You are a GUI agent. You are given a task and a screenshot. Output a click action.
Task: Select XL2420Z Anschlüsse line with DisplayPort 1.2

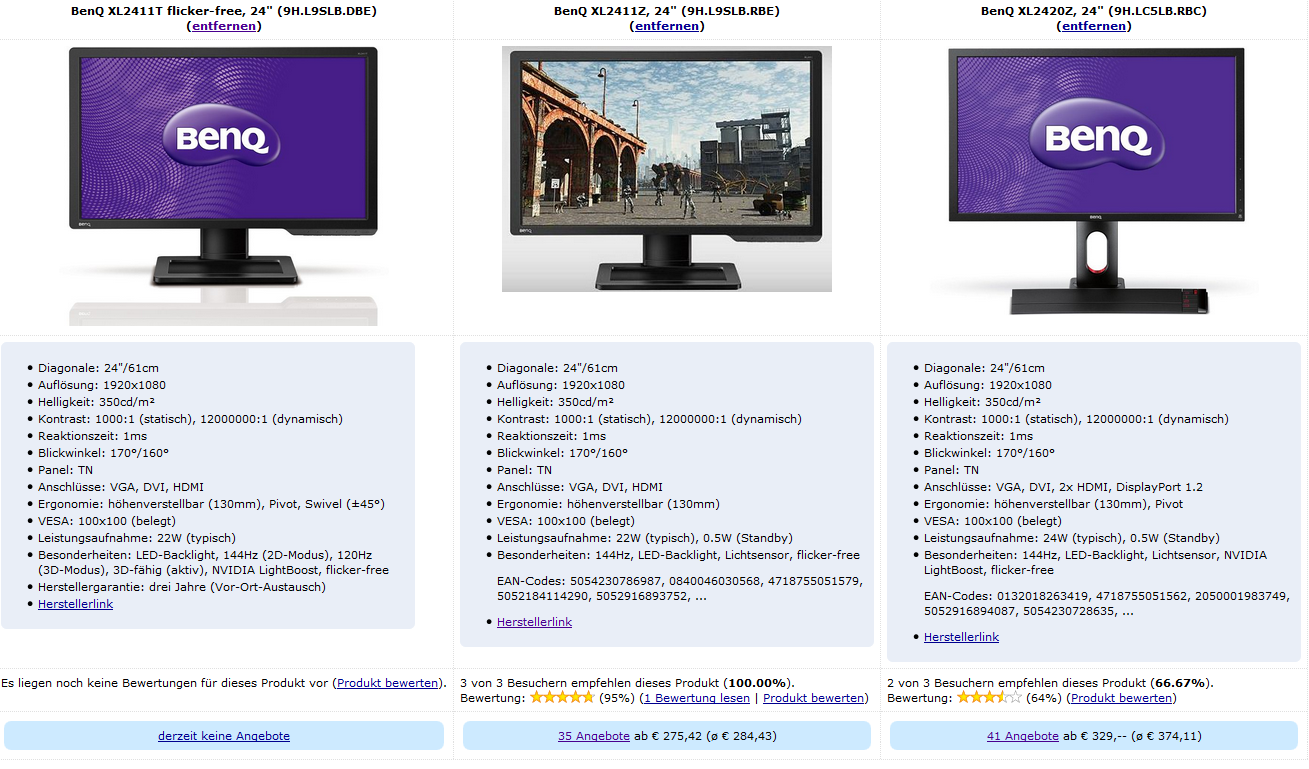pos(1063,487)
